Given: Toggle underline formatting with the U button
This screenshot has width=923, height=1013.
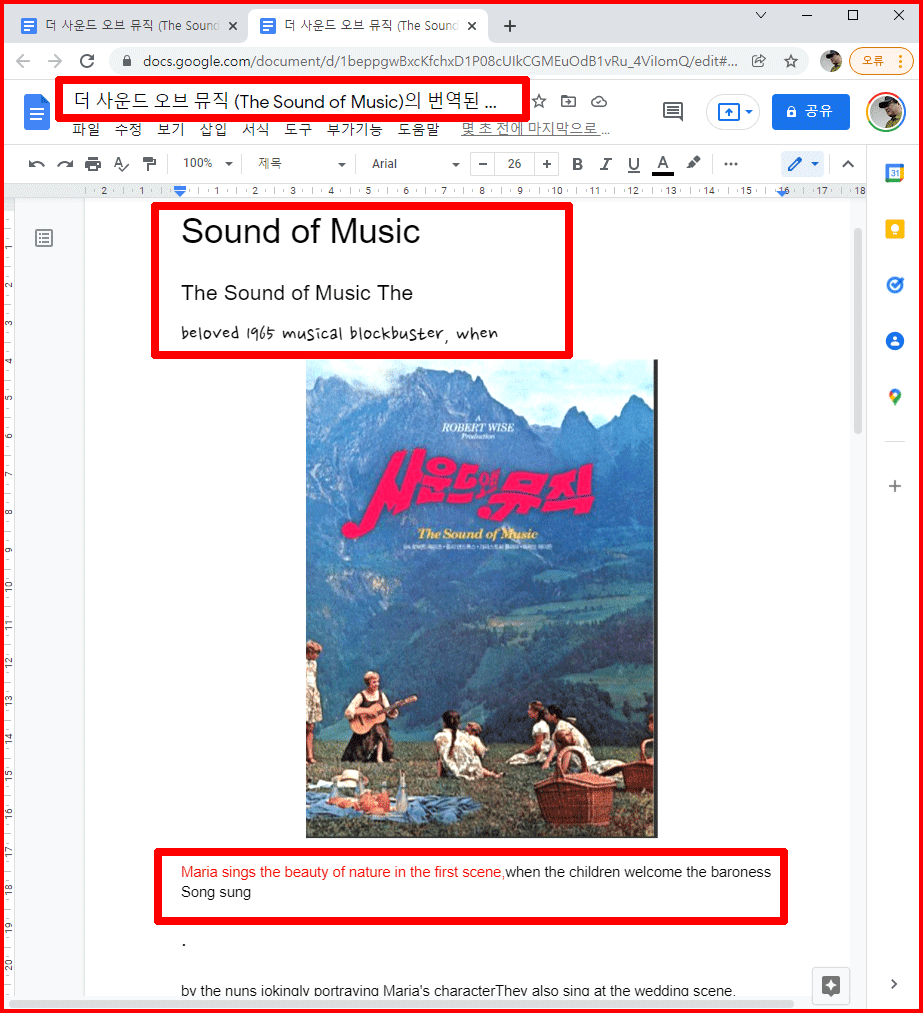Looking at the screenshot, I should point(634,164).
